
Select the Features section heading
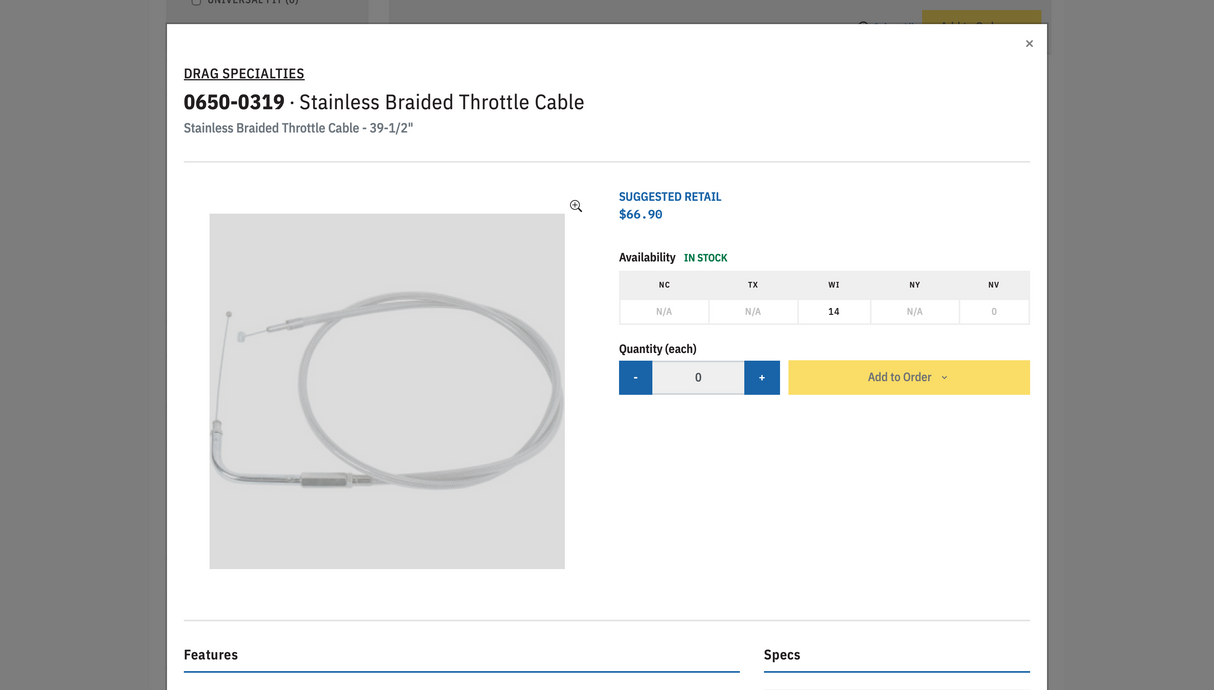(211, 655)
